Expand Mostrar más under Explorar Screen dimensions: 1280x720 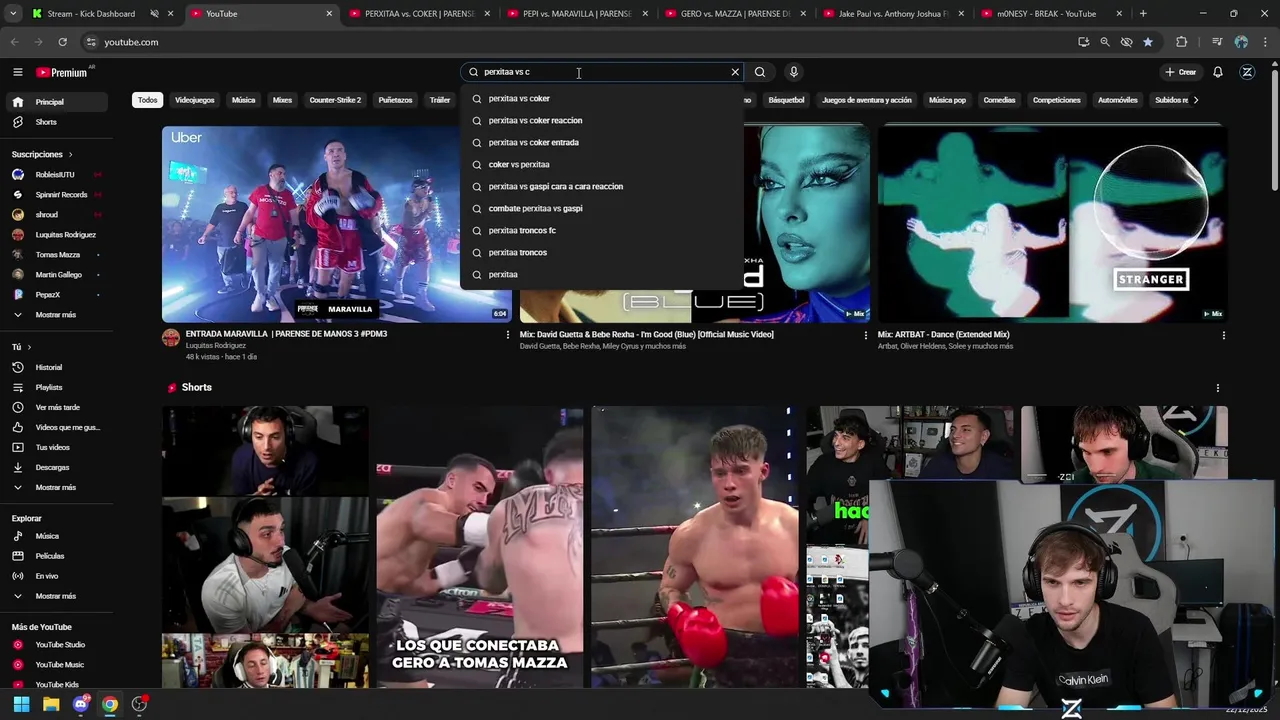(x=56, y=596)
